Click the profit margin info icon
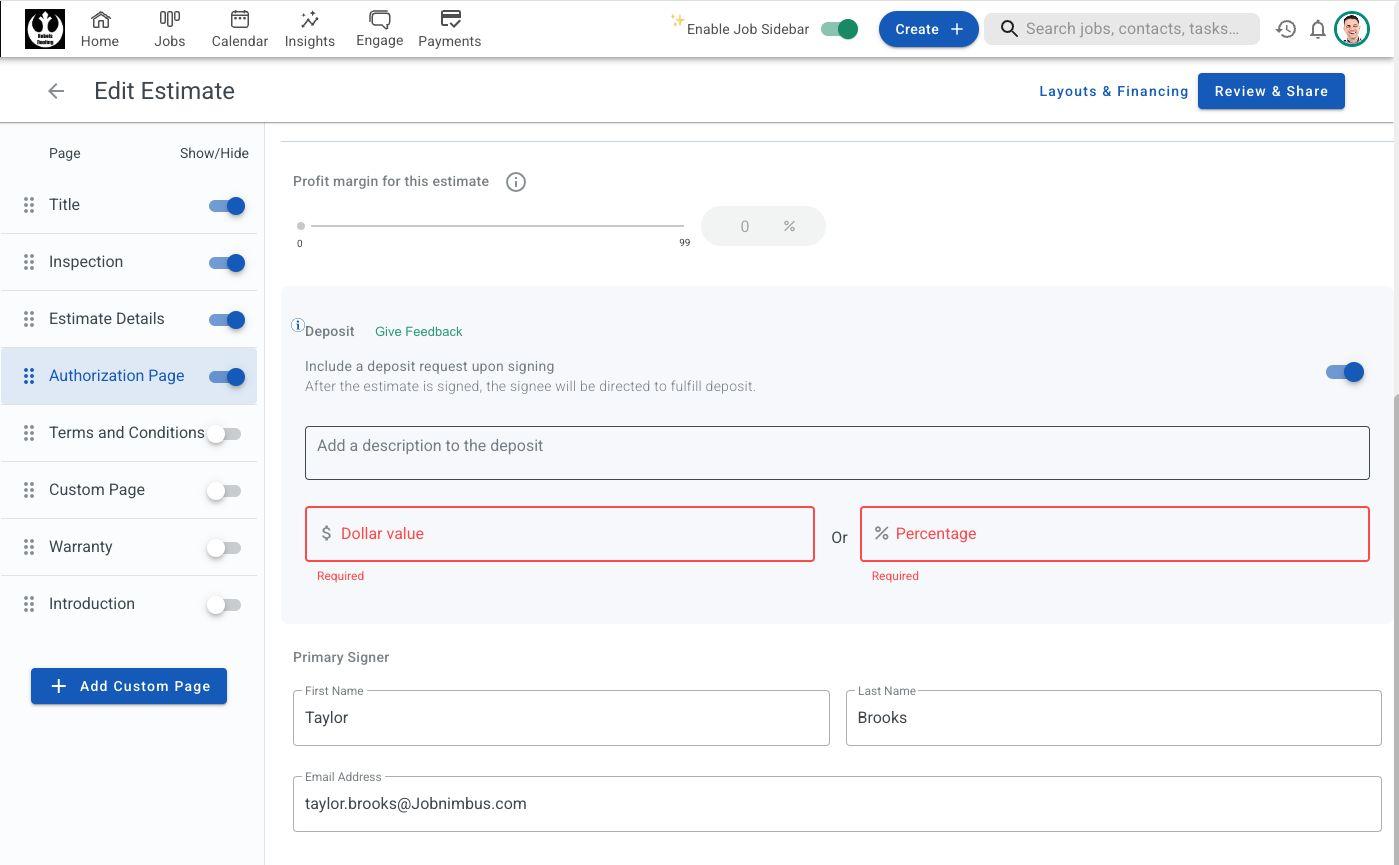The height and width of the screenshot is (865, 1399). 516,182
